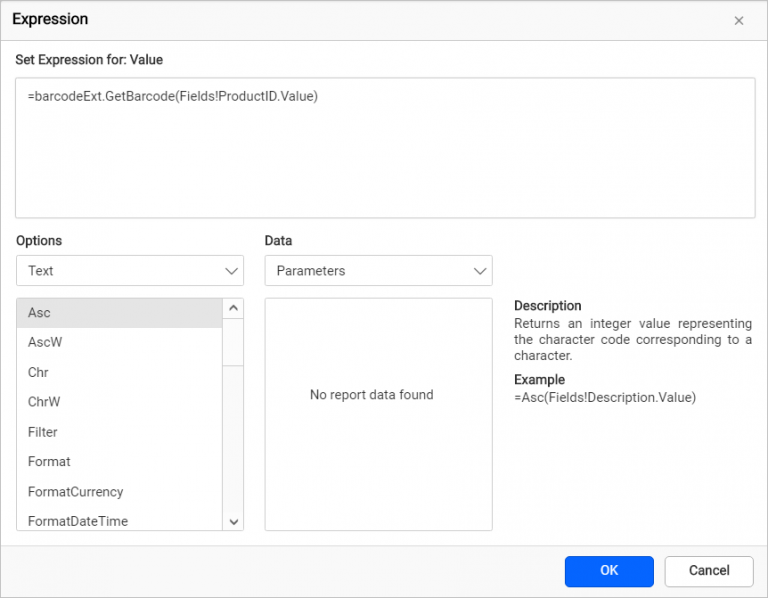This screenshot has width=768, height=598.
Task: Select the Chr function
Action: coord(120,372)
